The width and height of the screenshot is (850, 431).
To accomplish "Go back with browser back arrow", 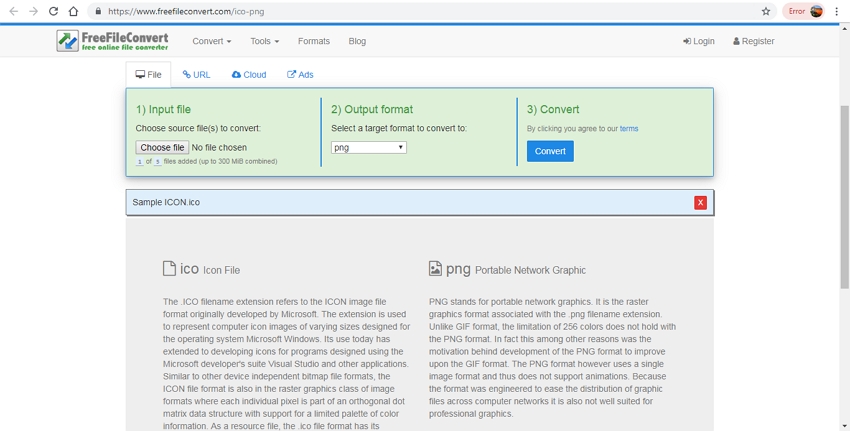I will (x=13, y=11).
